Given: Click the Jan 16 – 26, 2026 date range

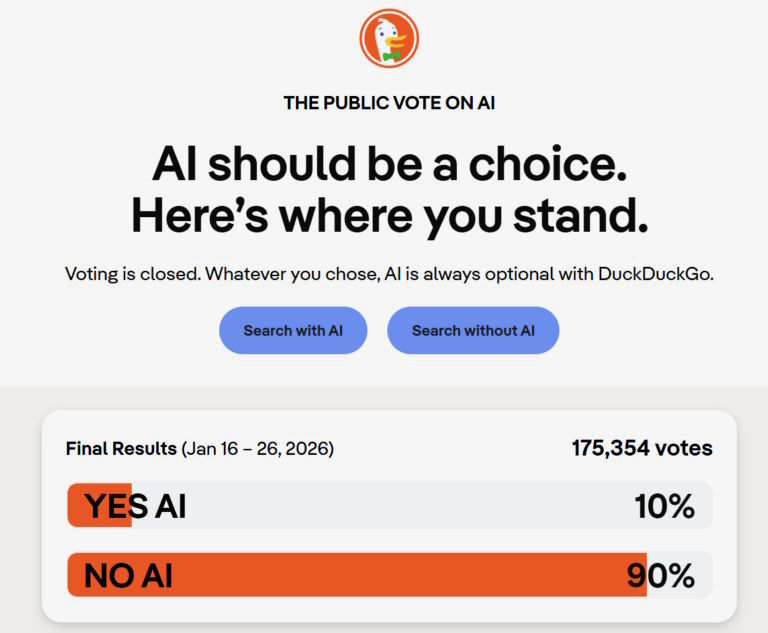Looking at the screenshot, I should pyautogui.click(x=258, y=449).
